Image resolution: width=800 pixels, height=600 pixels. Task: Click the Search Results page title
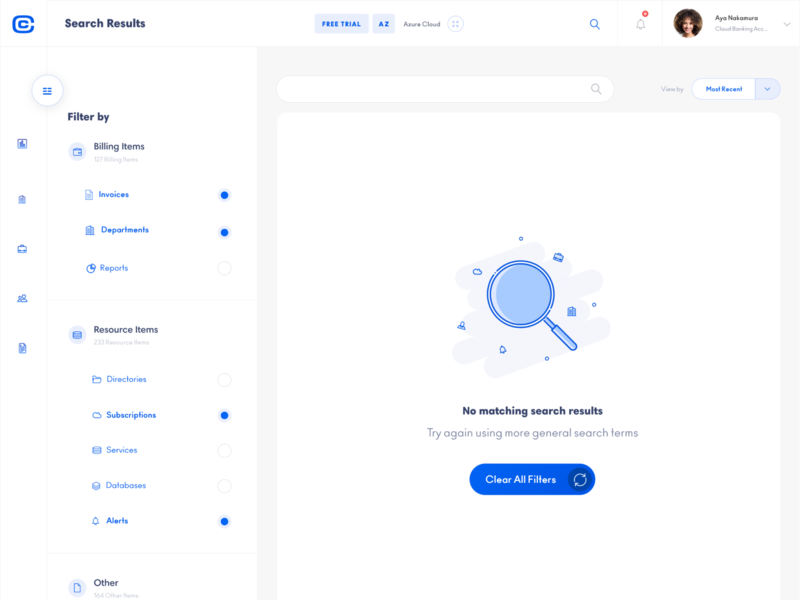[x=105, y=23]
